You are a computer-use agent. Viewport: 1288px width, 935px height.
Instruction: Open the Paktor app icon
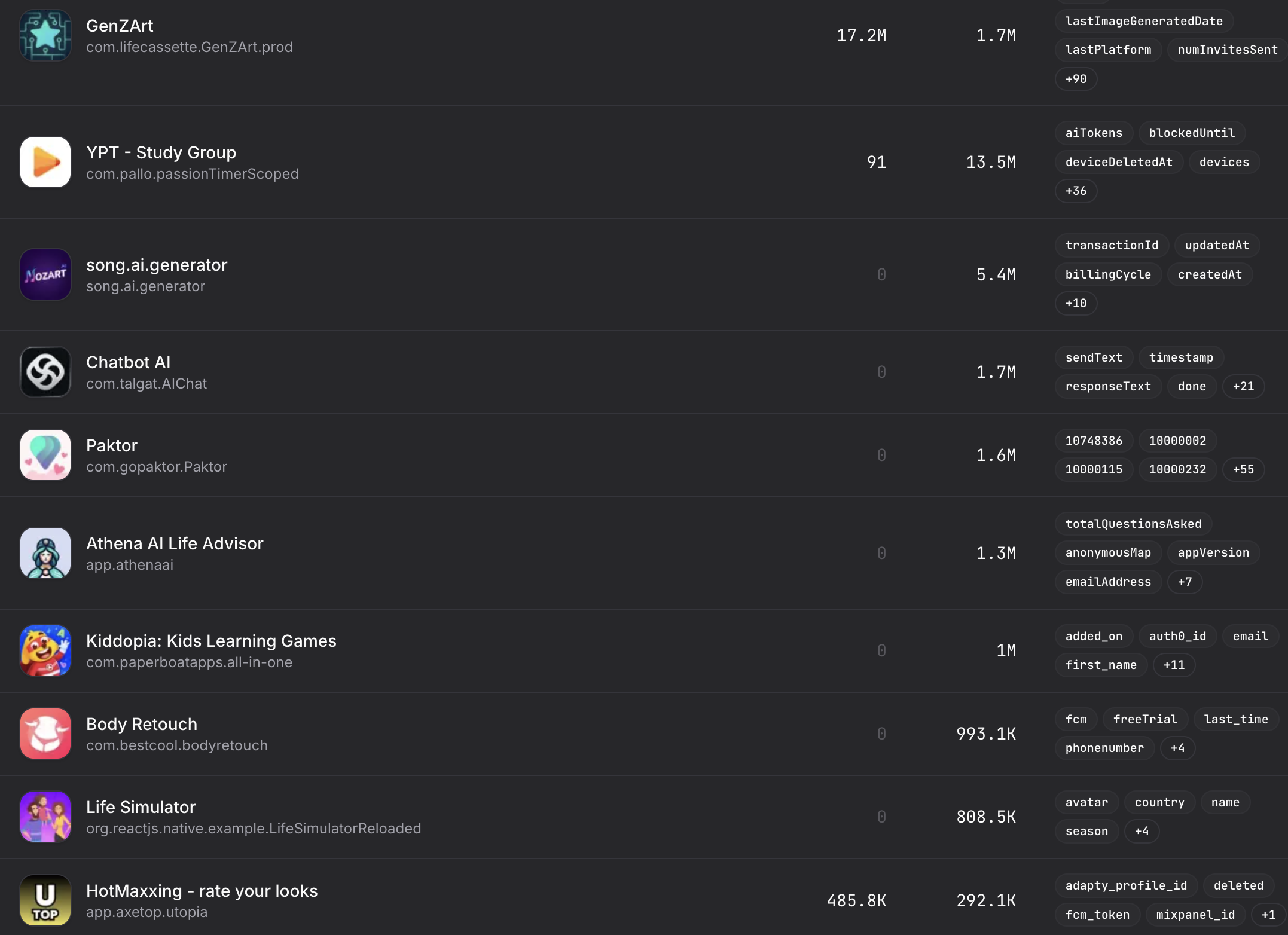coord(45,456)
